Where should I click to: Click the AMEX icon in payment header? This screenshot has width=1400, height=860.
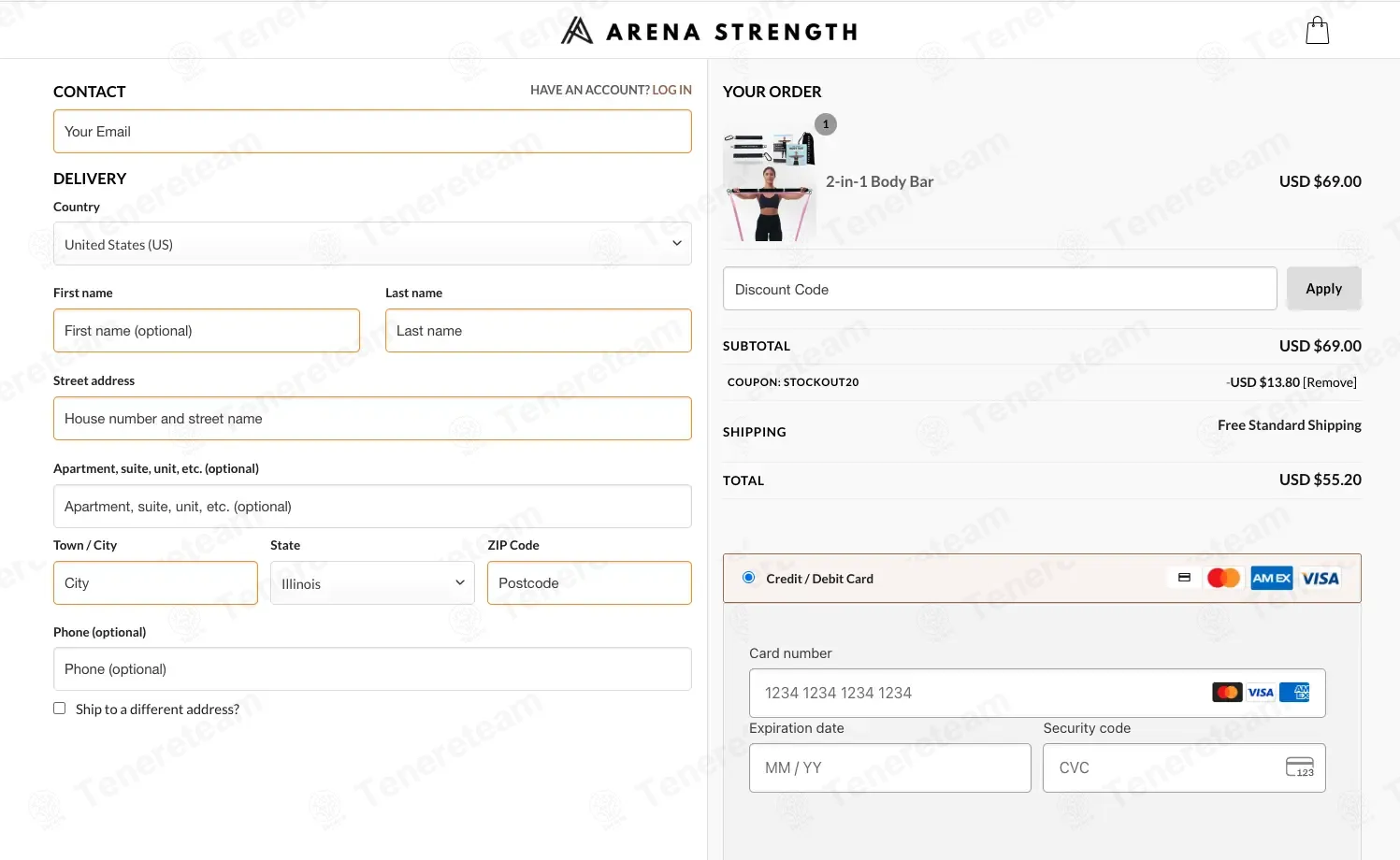1272,579
